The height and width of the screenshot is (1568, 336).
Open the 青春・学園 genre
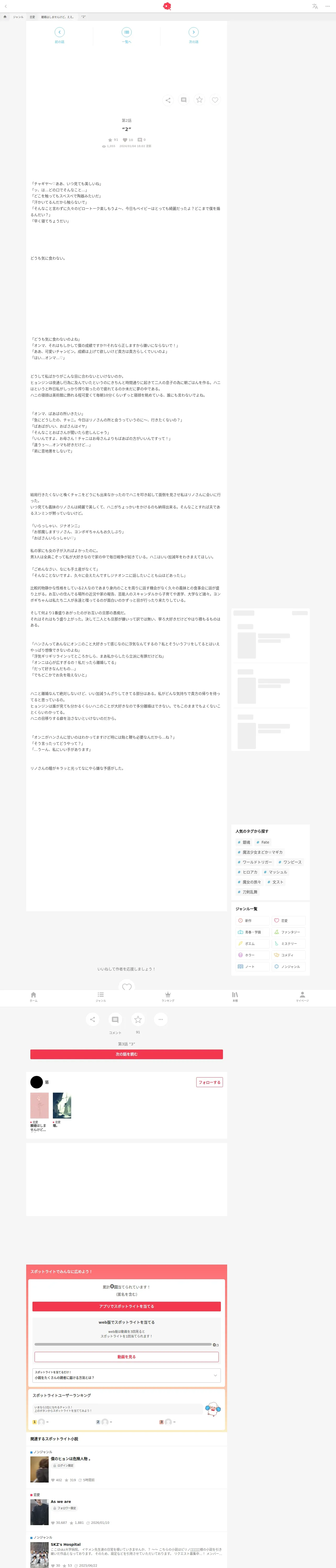(x=253, y=932)
